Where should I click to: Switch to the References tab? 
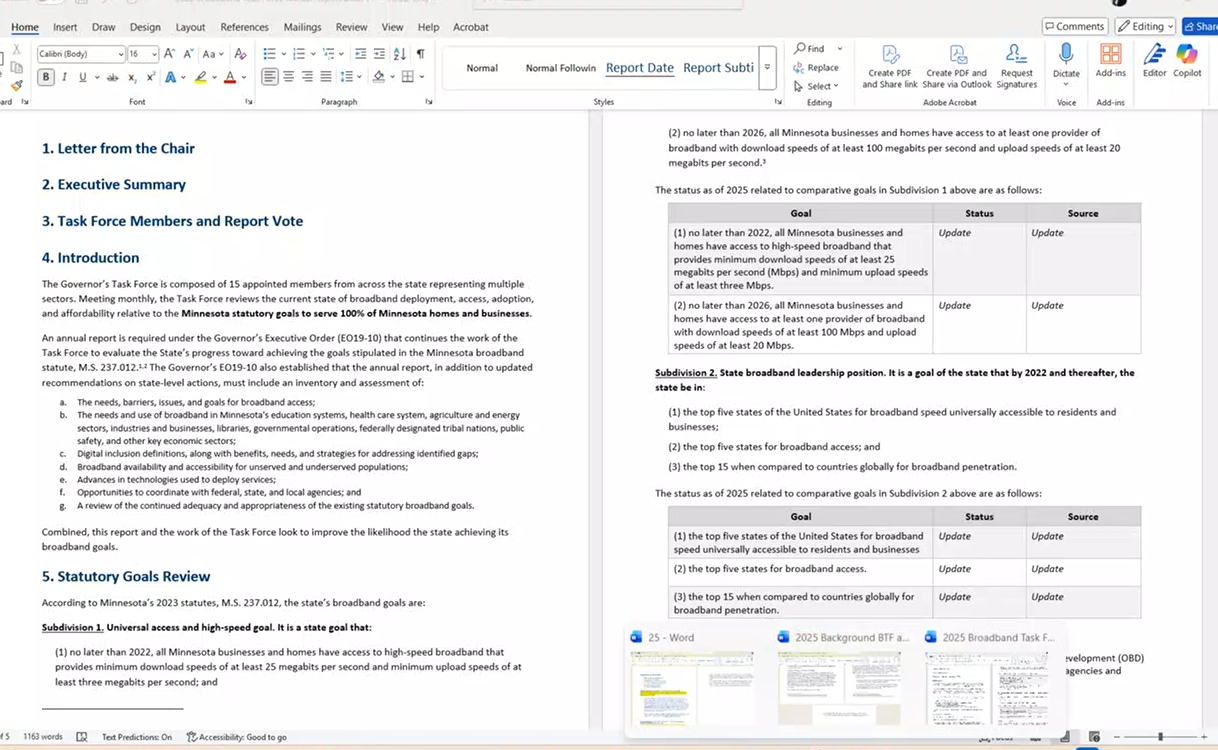tap(244, 27)
